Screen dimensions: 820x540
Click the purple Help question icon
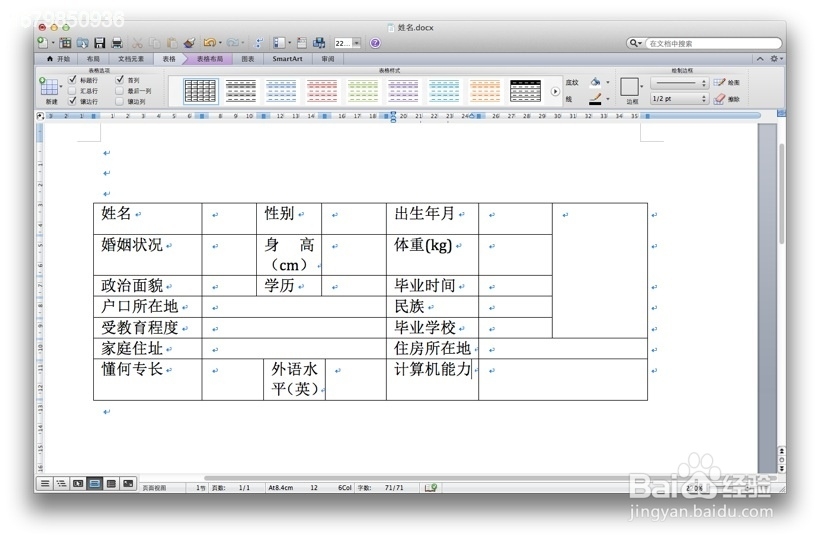point(375,43)
